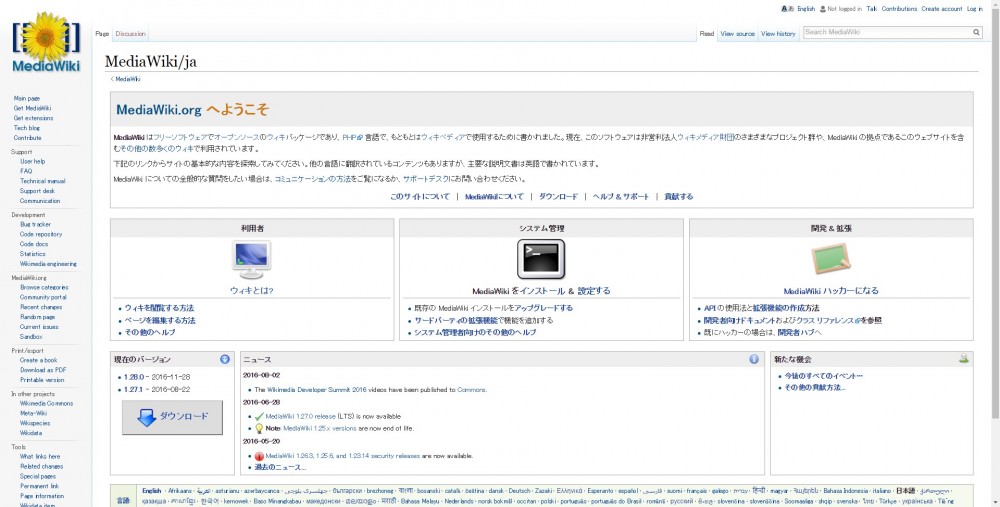Open Wikimedia engineering sidebar link
The image size is (1000, 507).
pos(48,264)
